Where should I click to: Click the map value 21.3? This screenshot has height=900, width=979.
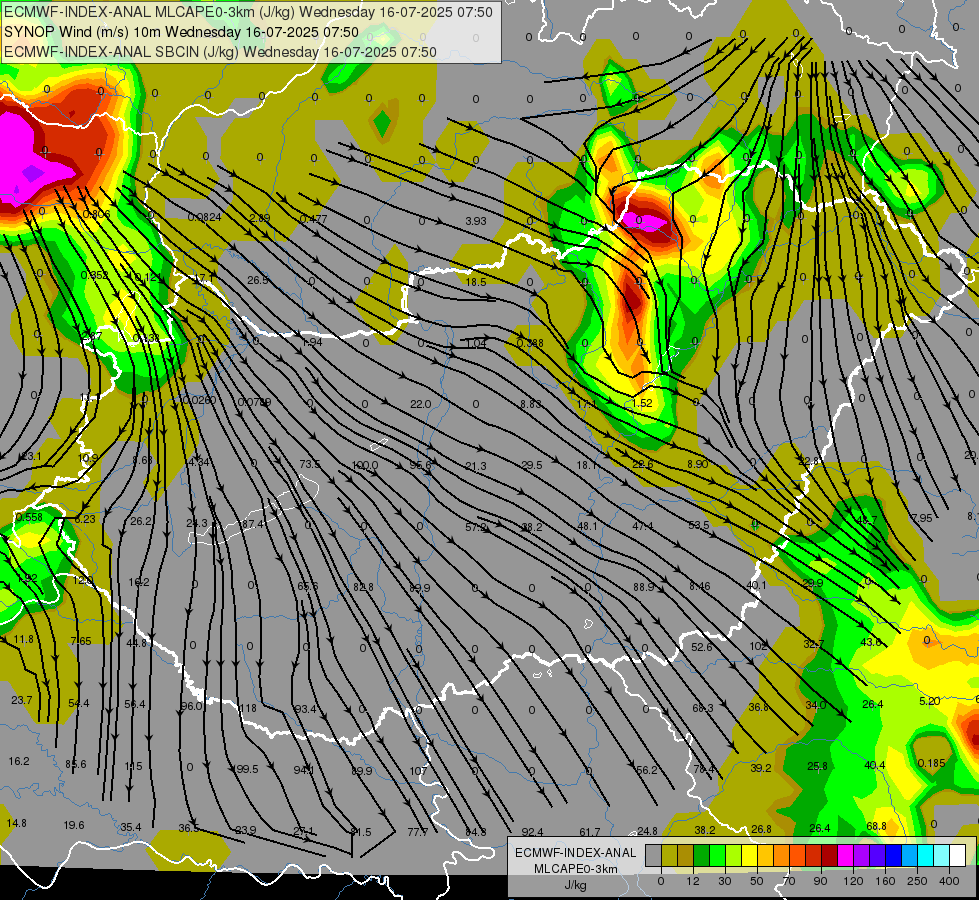[476, 466]
